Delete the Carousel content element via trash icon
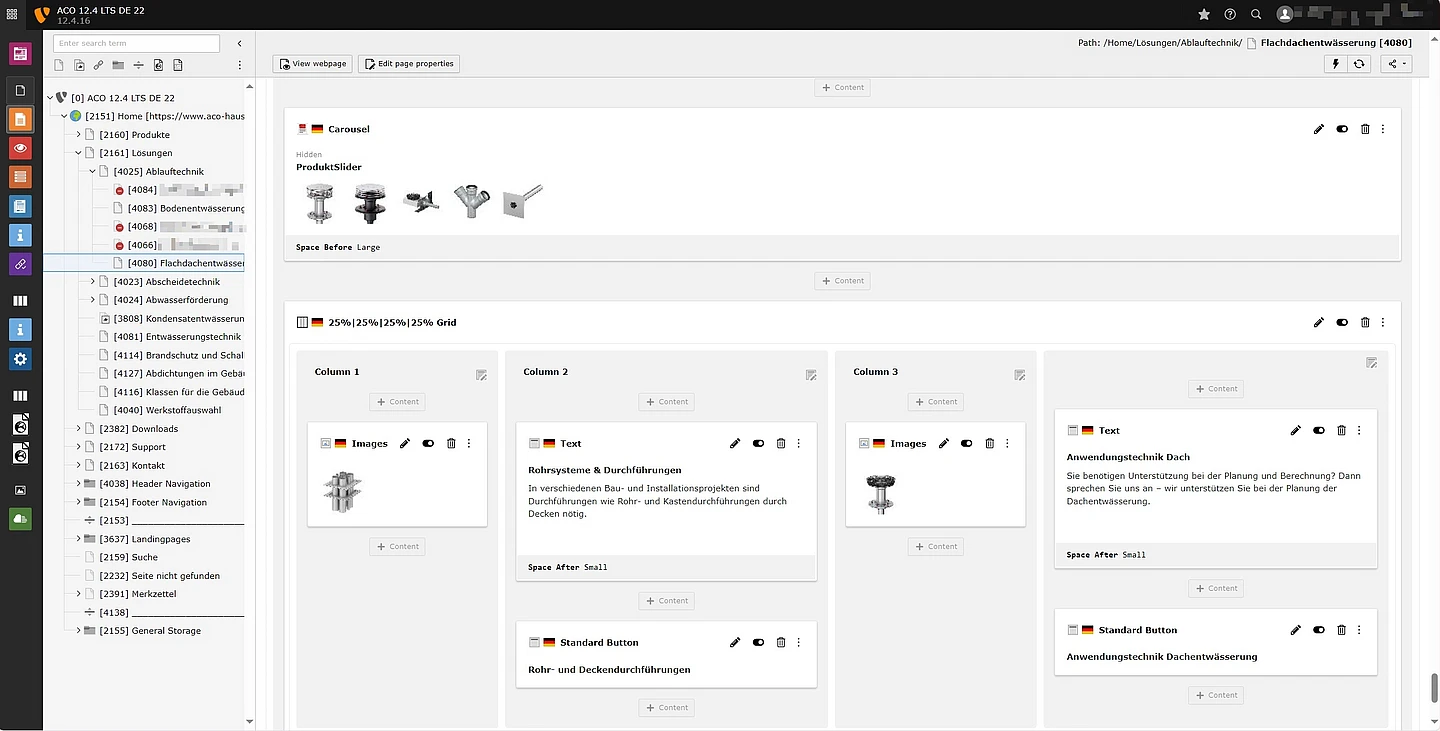The image size is (1440, 731). (1365, 129)
